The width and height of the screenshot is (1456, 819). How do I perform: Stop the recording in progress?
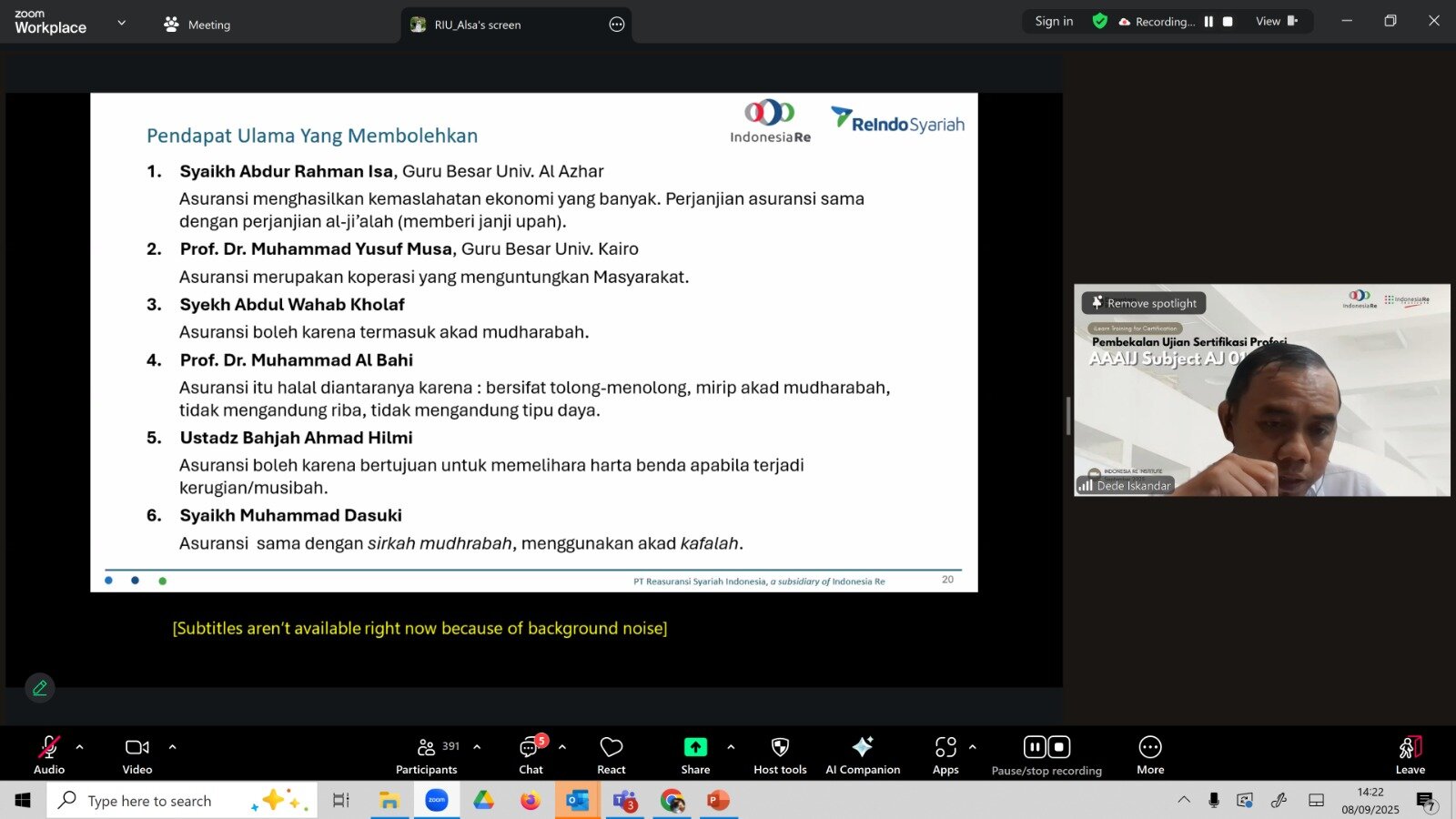coord(1226,21)
